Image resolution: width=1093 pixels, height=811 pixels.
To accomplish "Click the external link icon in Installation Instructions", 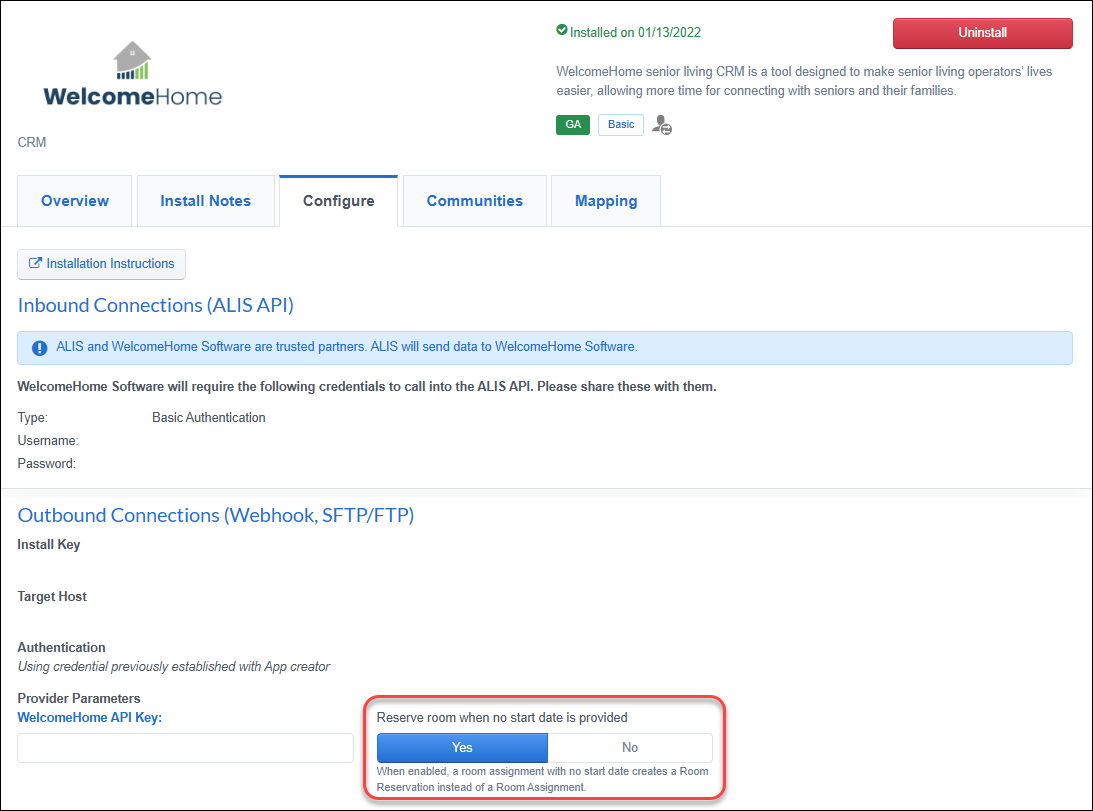I will pyautogui.click(x=35, y=263).
